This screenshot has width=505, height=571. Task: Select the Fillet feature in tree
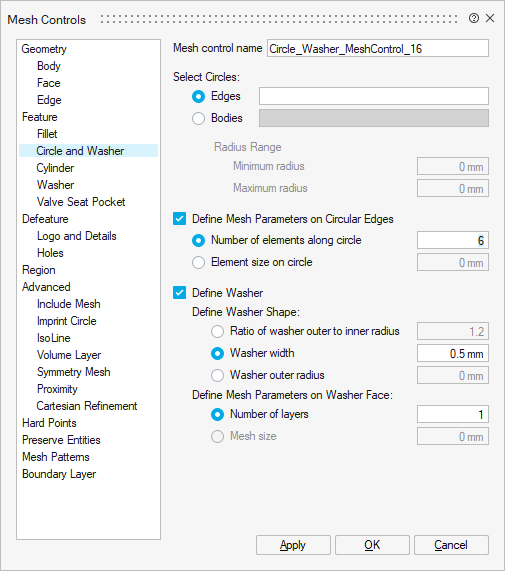pyautogui.click(x=47, y=134)
